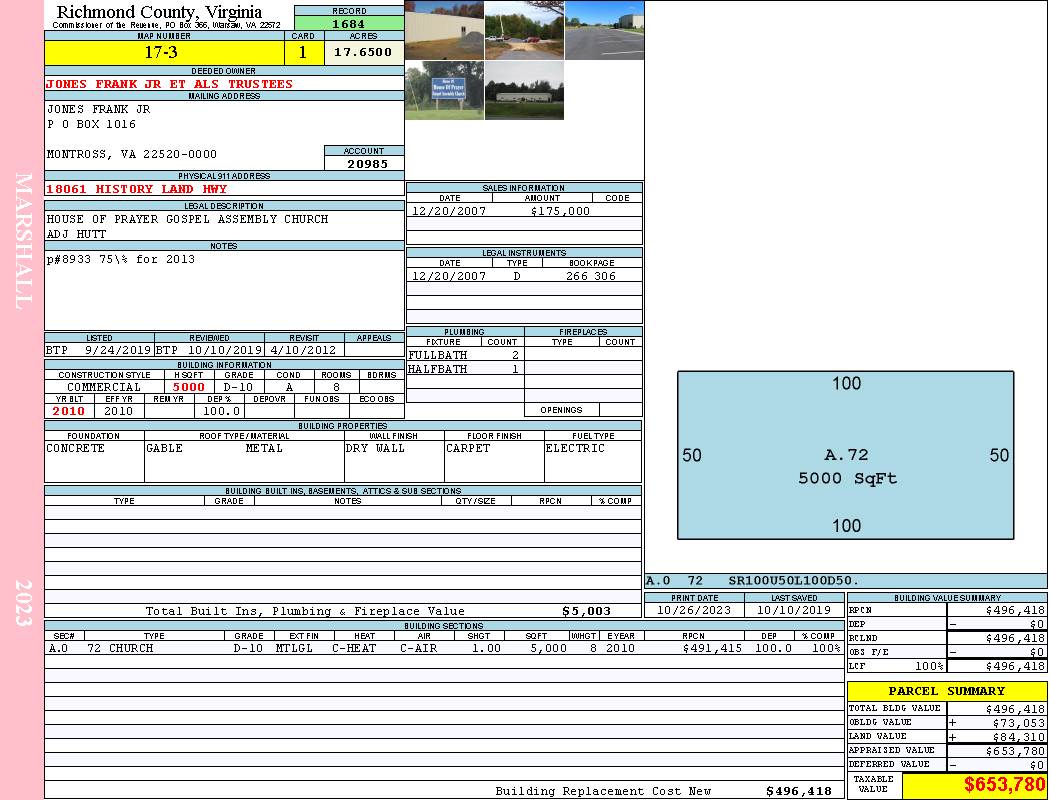Open the long white building photo thumbnail
Image resolution: width=1050 pixels, height=800 pixels.
click(x=524, y=90)
